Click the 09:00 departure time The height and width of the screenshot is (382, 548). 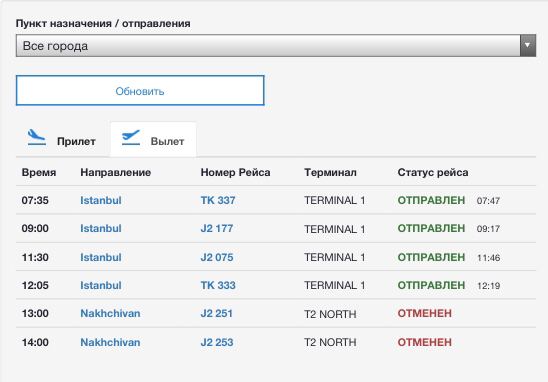pos(35,228)
